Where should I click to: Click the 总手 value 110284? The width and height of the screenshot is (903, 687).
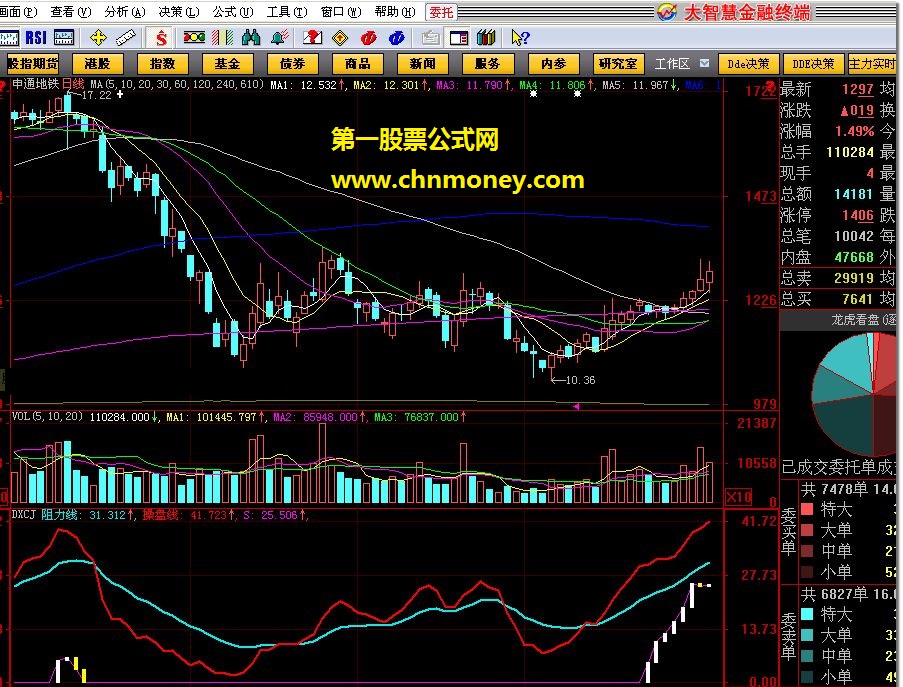click(x=850, y=152)
